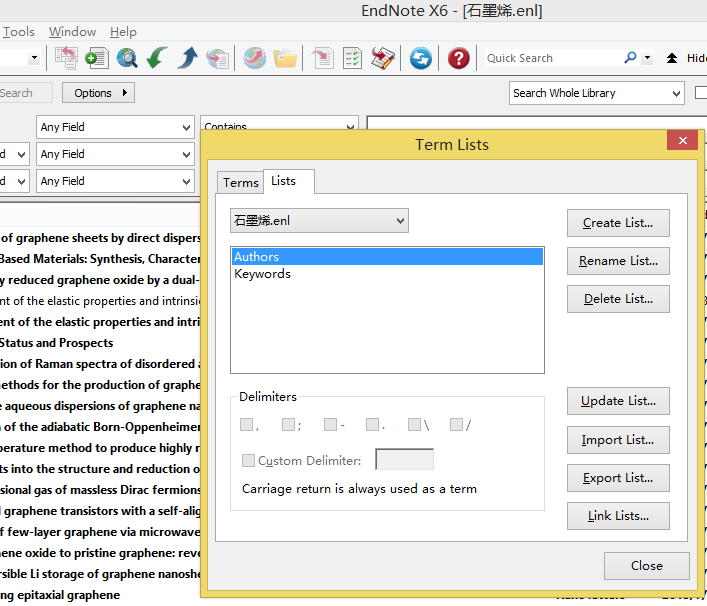
Task: Open the Tools menu
Action: tap(18, 32)
